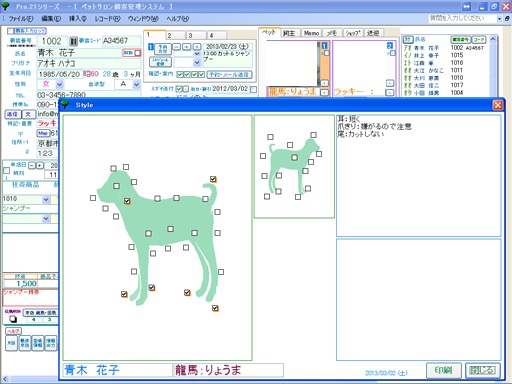Image resolution: width=512 pixels, height=384 pixels.
Task: Click the green customer-number sort button in list
Action: 460,40
